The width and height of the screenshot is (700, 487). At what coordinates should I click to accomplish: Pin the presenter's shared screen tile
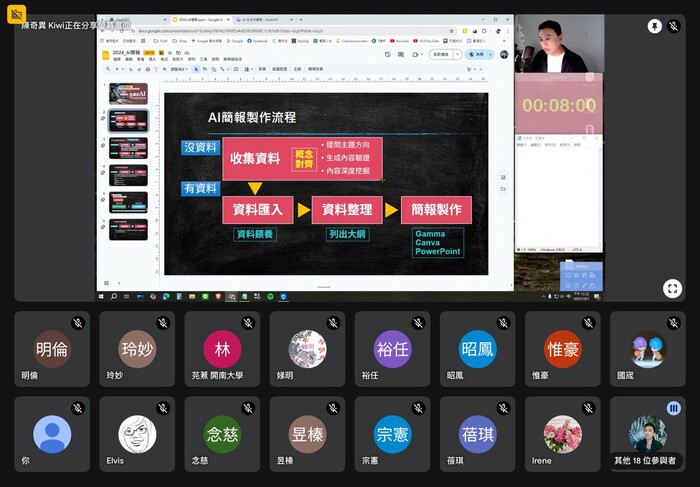(654, 26)
